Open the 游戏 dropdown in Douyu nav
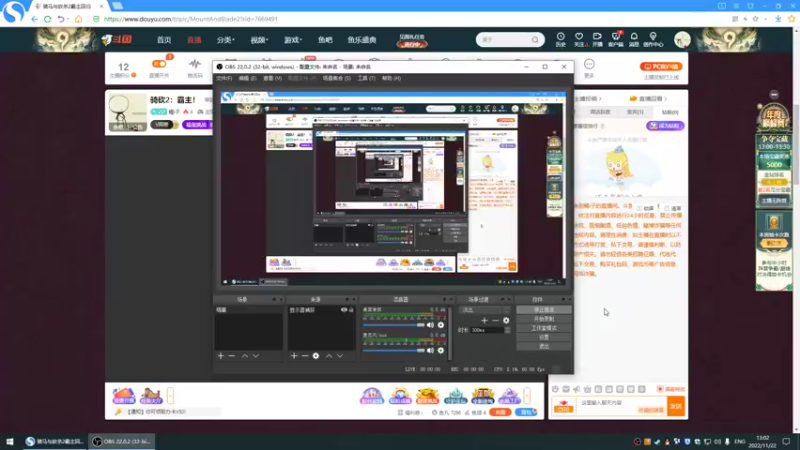The image size is (800, 450). pos(293,40)
